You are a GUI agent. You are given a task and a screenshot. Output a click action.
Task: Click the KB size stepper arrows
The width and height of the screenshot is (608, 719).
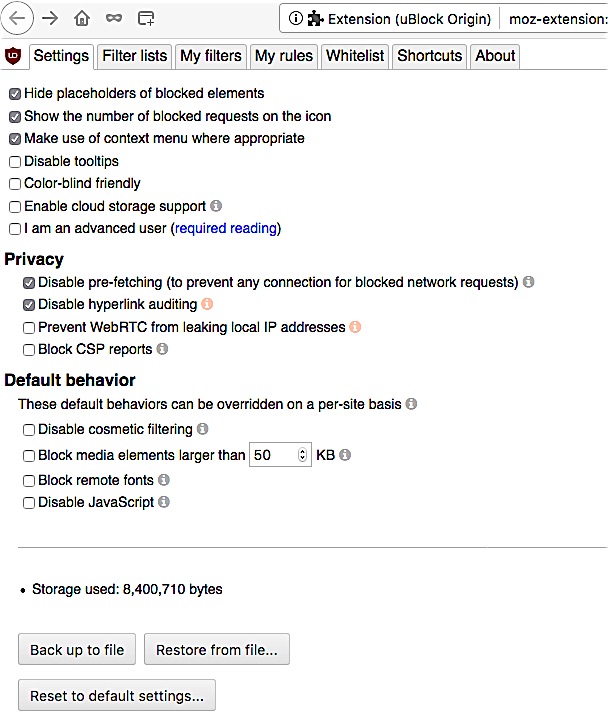[302, 454]
